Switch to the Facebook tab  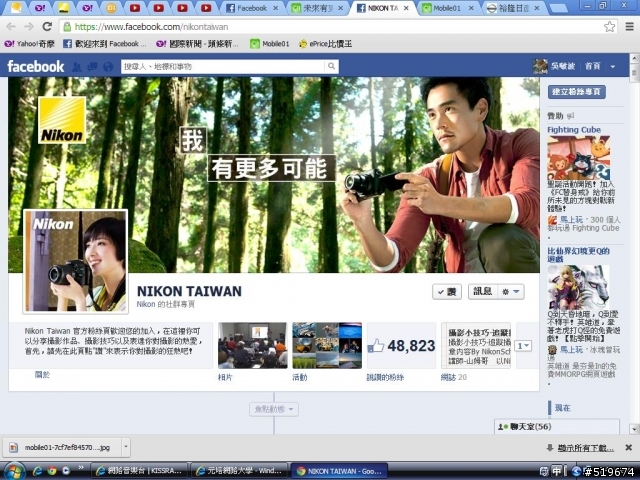pos(251,8)
